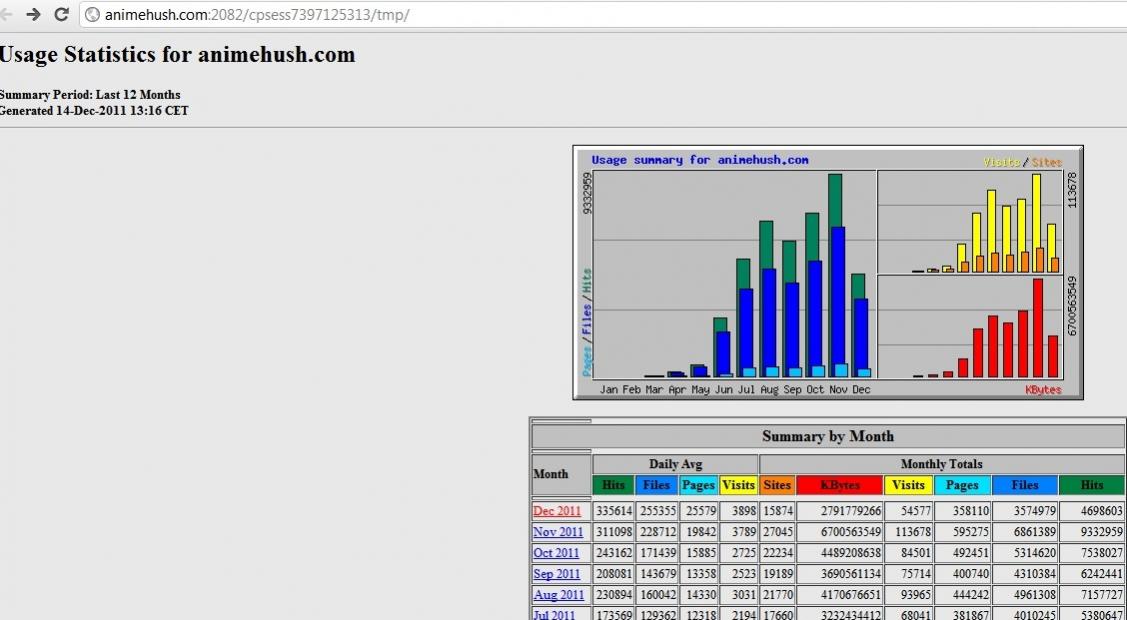Viewport: 1127px width, 620px height.
Task: Click the red KBytes column header
Action: [839, 485]
